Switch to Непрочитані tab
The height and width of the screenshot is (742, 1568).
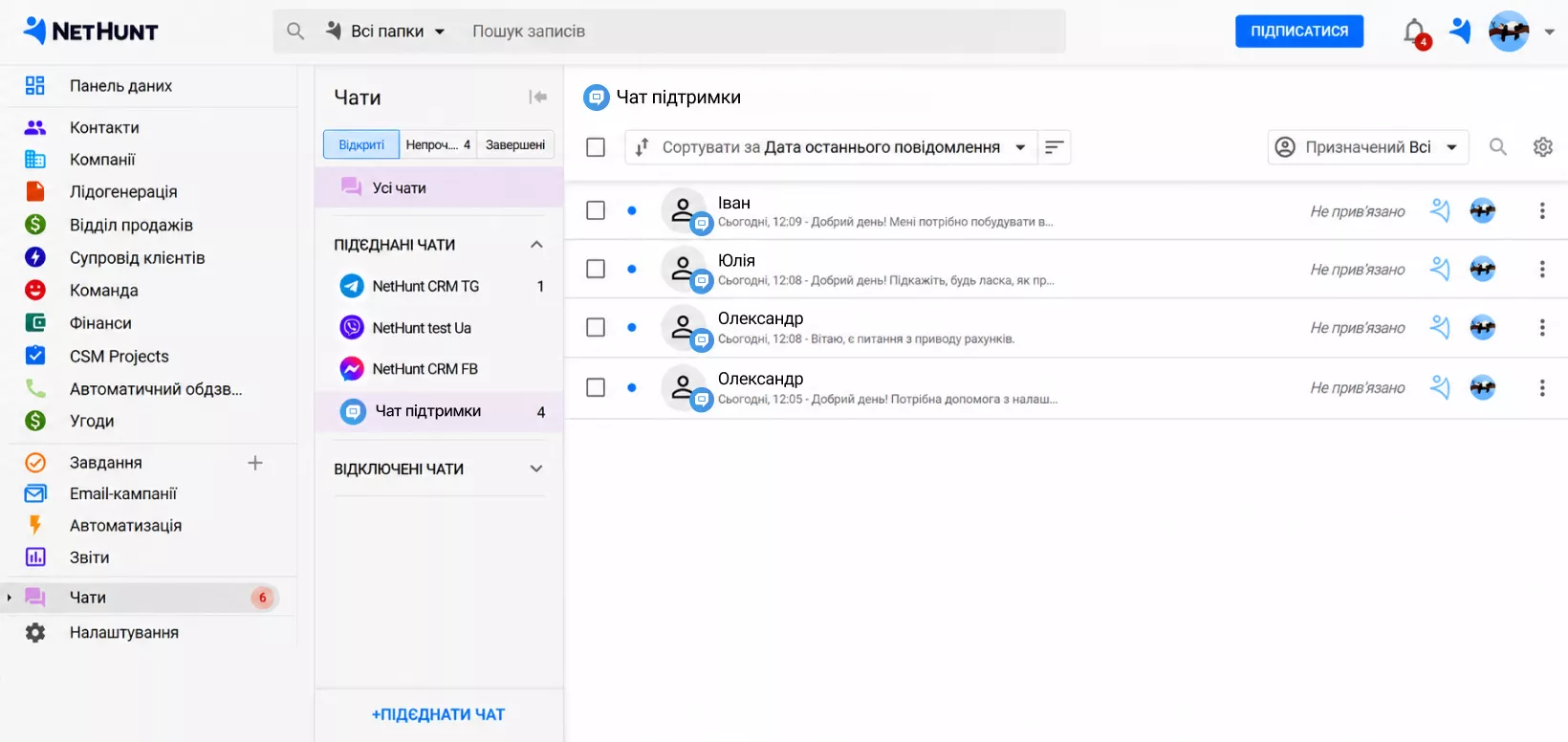click(438, 144)
